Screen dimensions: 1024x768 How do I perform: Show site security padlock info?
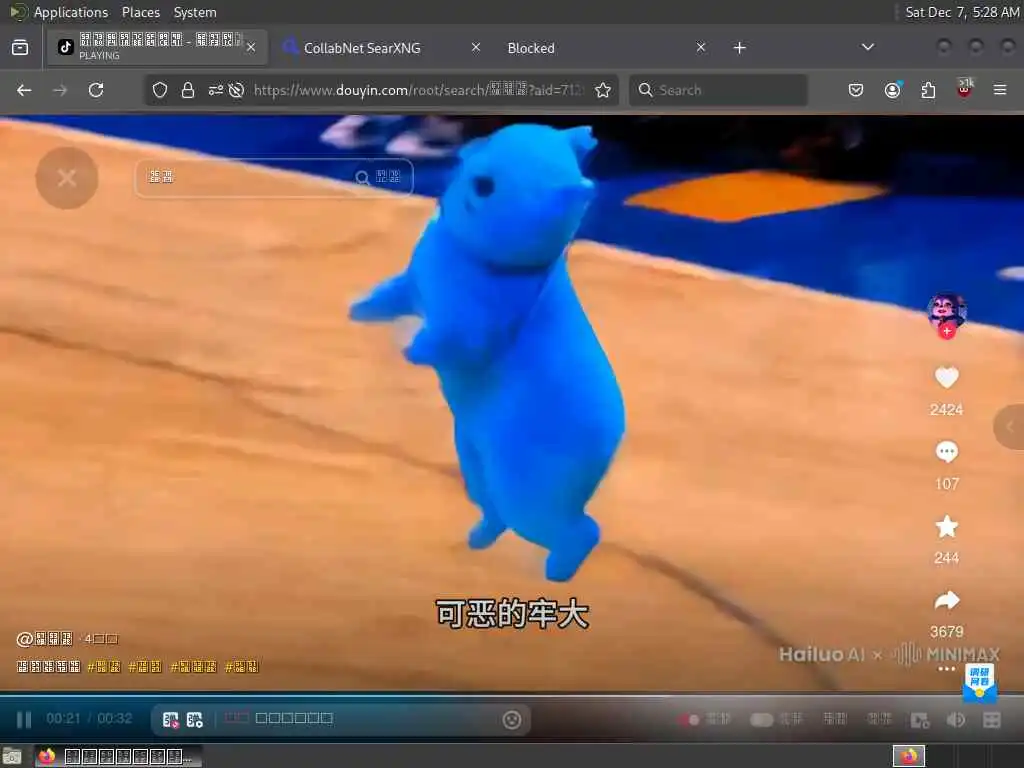point(188,90)
